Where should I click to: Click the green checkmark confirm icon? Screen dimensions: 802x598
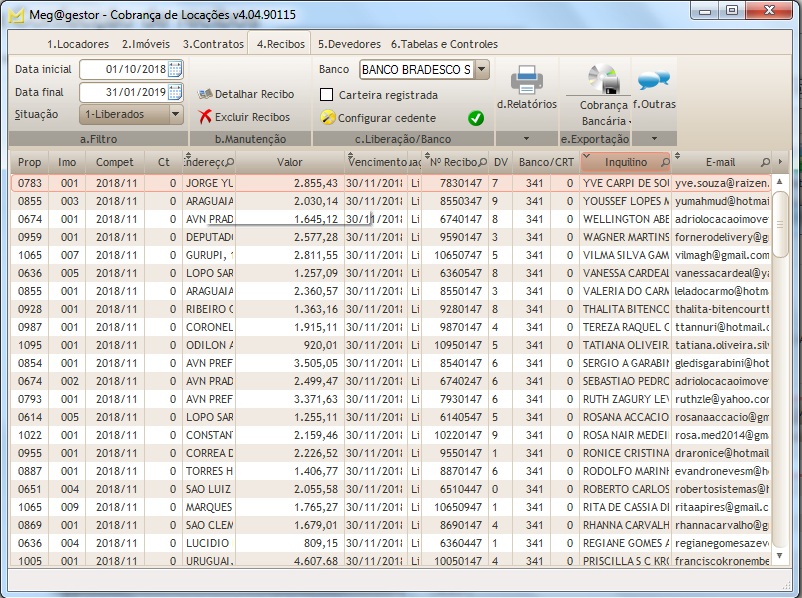click(476, 118)
